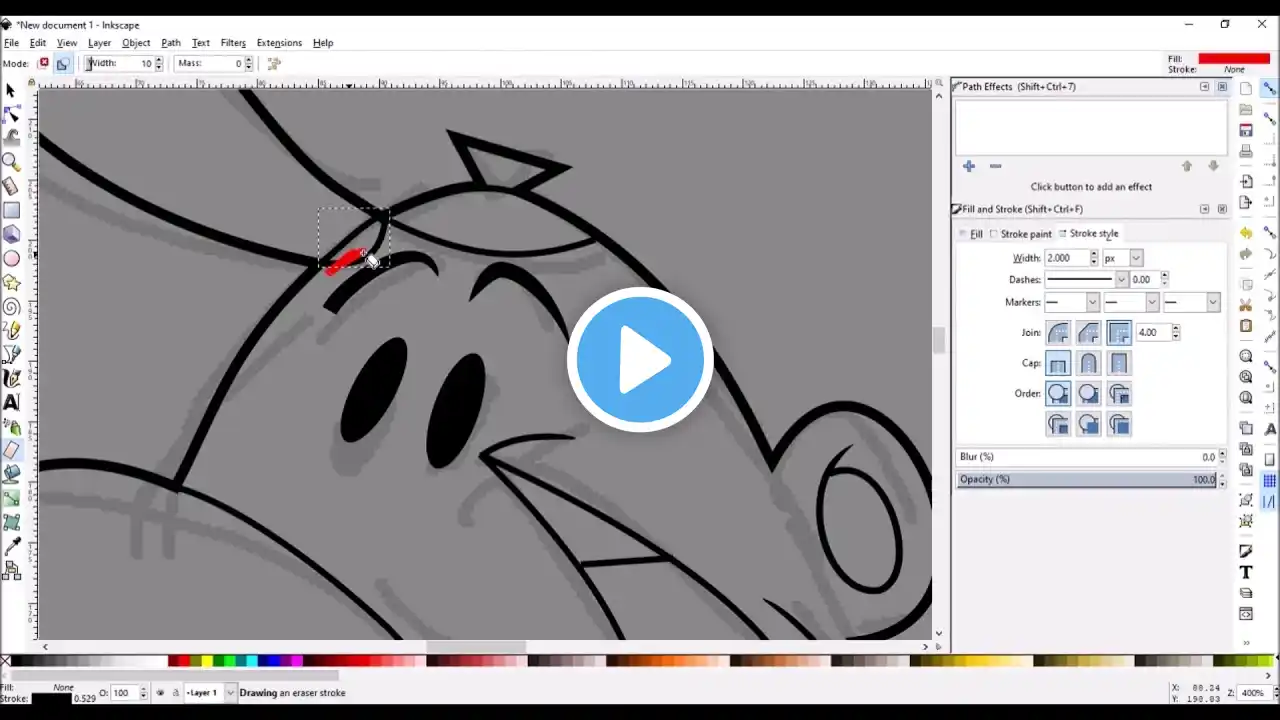Close the Fill and Stroke panel
The image size is (1280, 720).
click(1222, 209)
